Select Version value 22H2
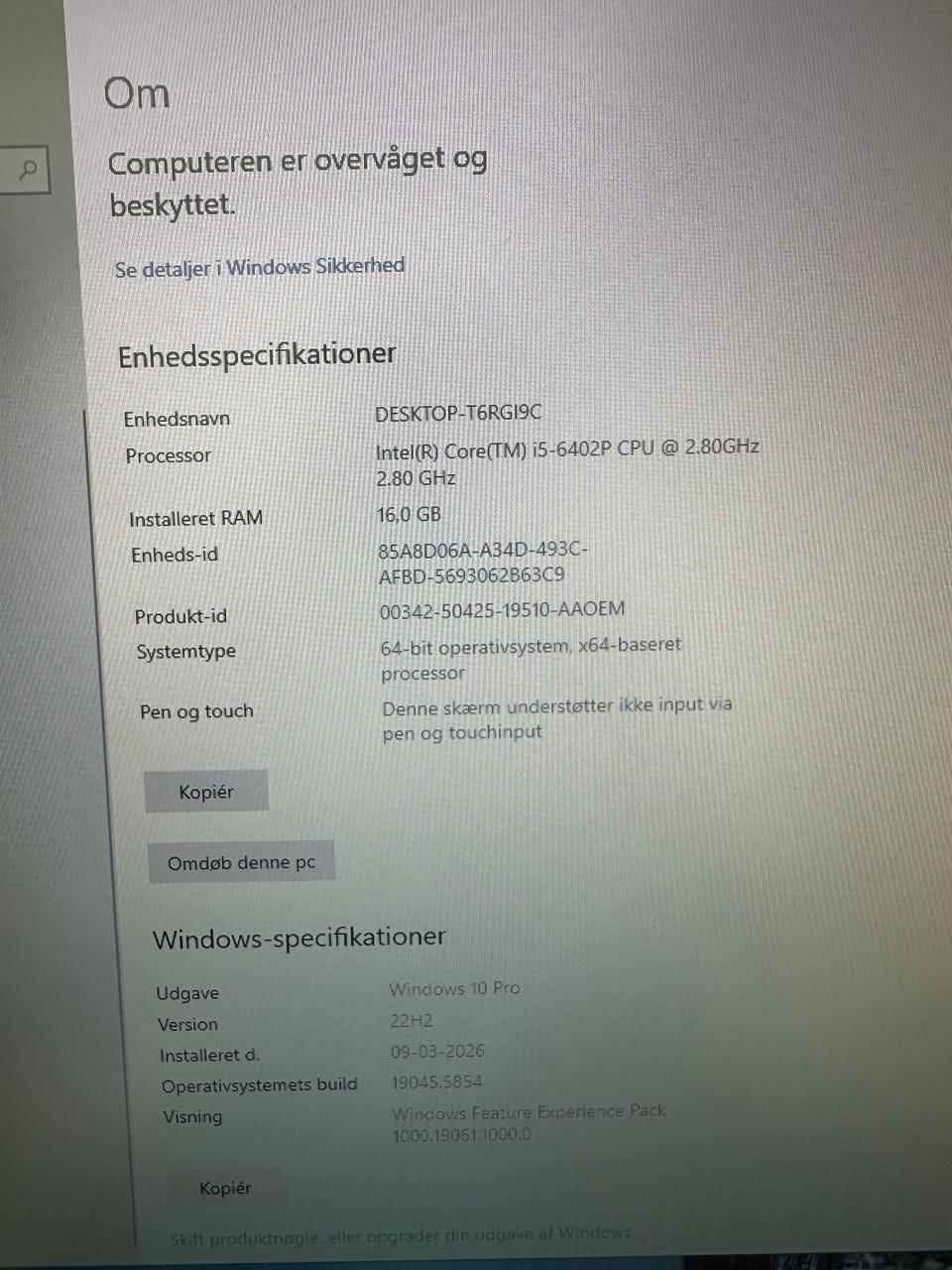The height and width of the screenshot is (1270, 952). tap(412, 1020)
